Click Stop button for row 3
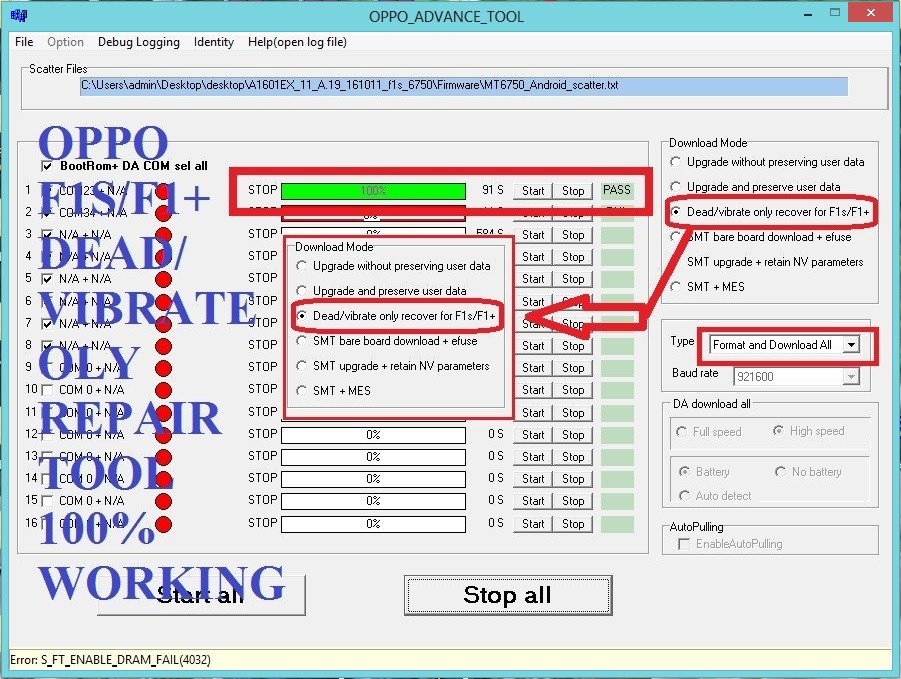 pos(573,235)
